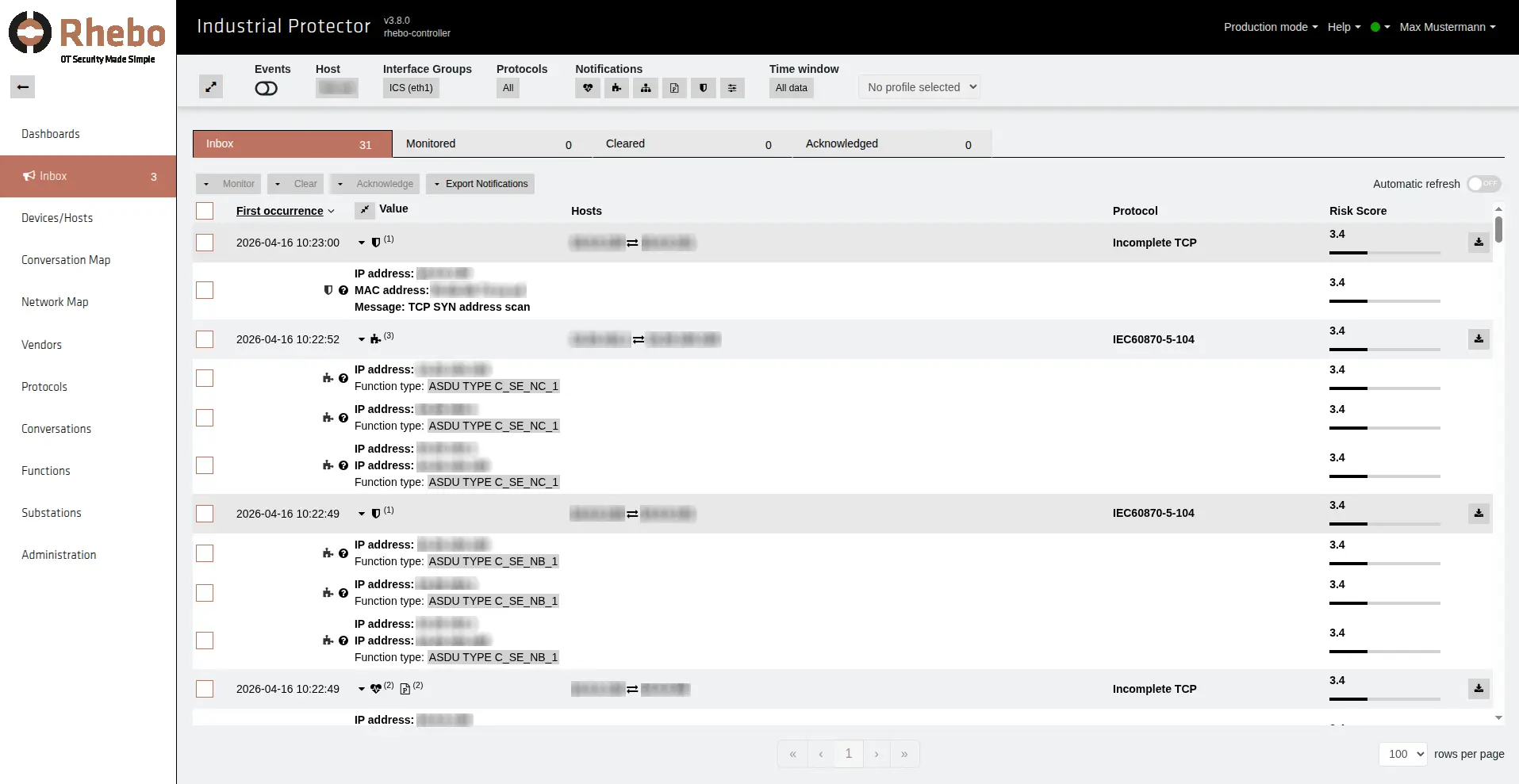Click the Rhebo logo
Screen dimensions: 1519x784
click(x=87, y=36)
